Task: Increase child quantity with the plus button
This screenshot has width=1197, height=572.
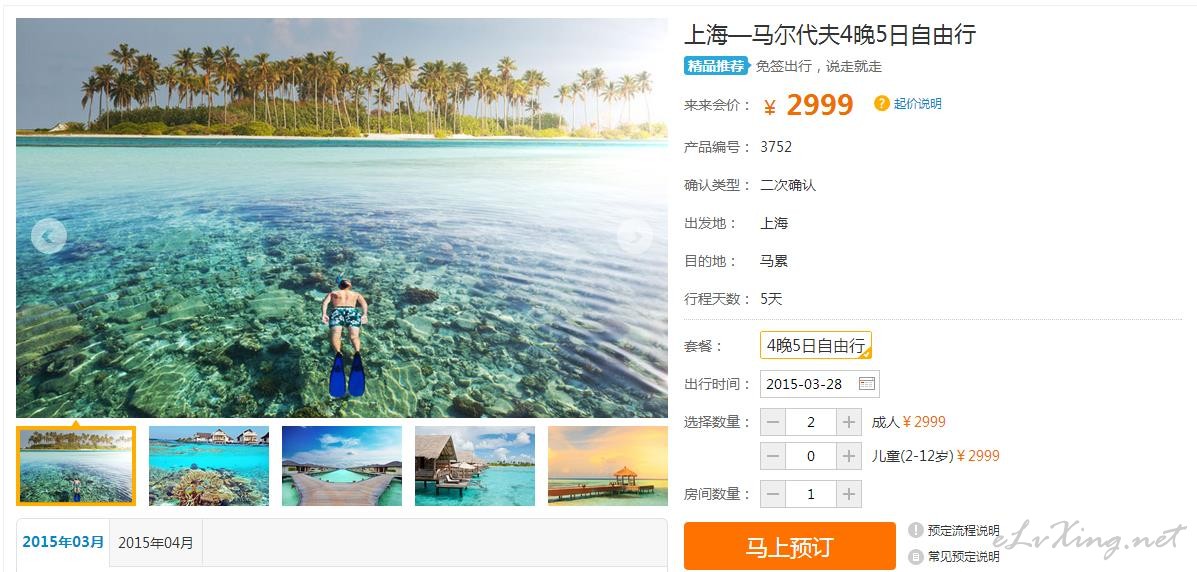Action: pyautogui.click(x=849, y=456)
